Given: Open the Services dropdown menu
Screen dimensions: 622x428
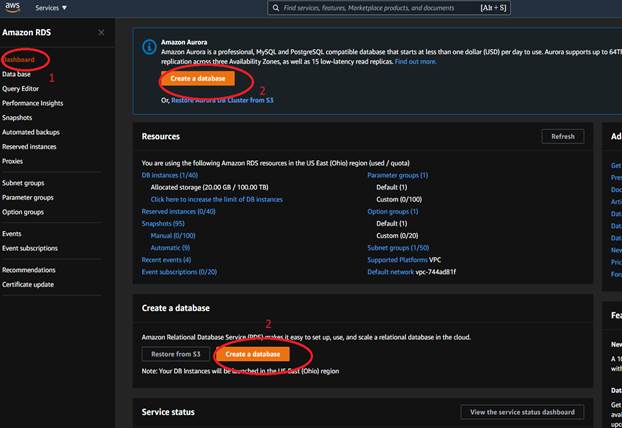Looking at the screenshot, I should pyautogui.click(x=51, y=8).
